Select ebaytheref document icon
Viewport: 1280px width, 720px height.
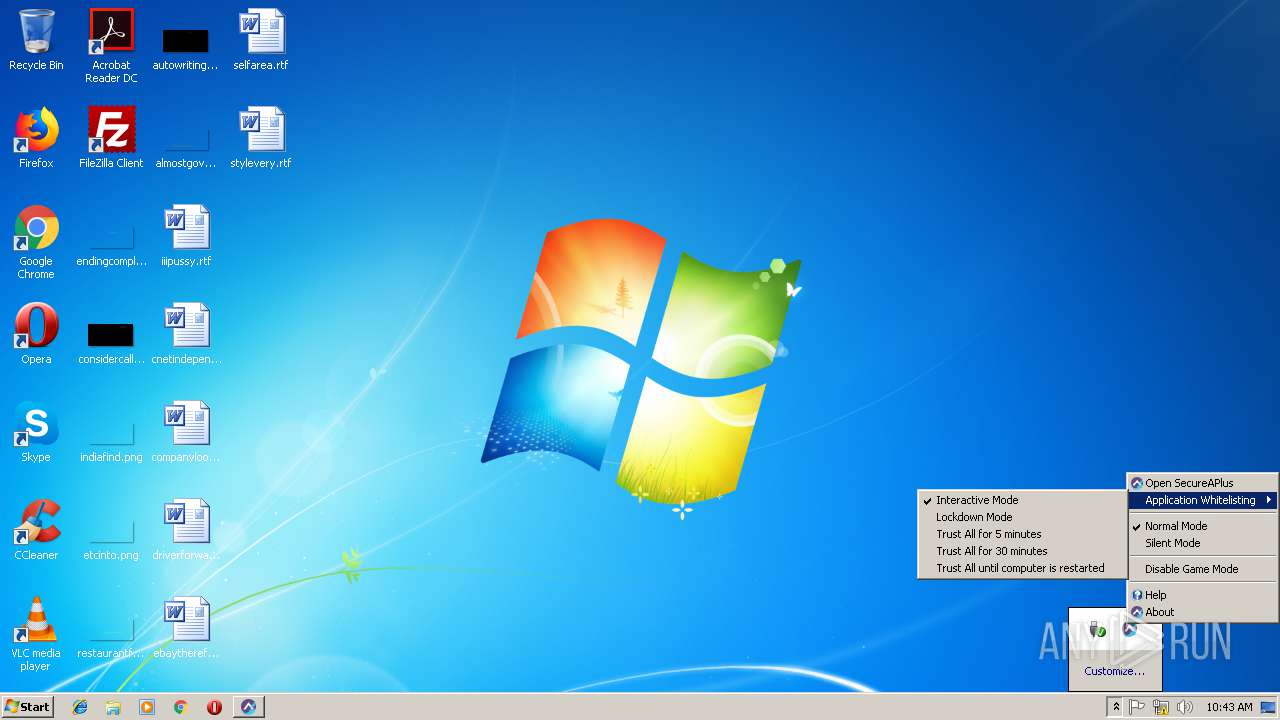[186, 628]
